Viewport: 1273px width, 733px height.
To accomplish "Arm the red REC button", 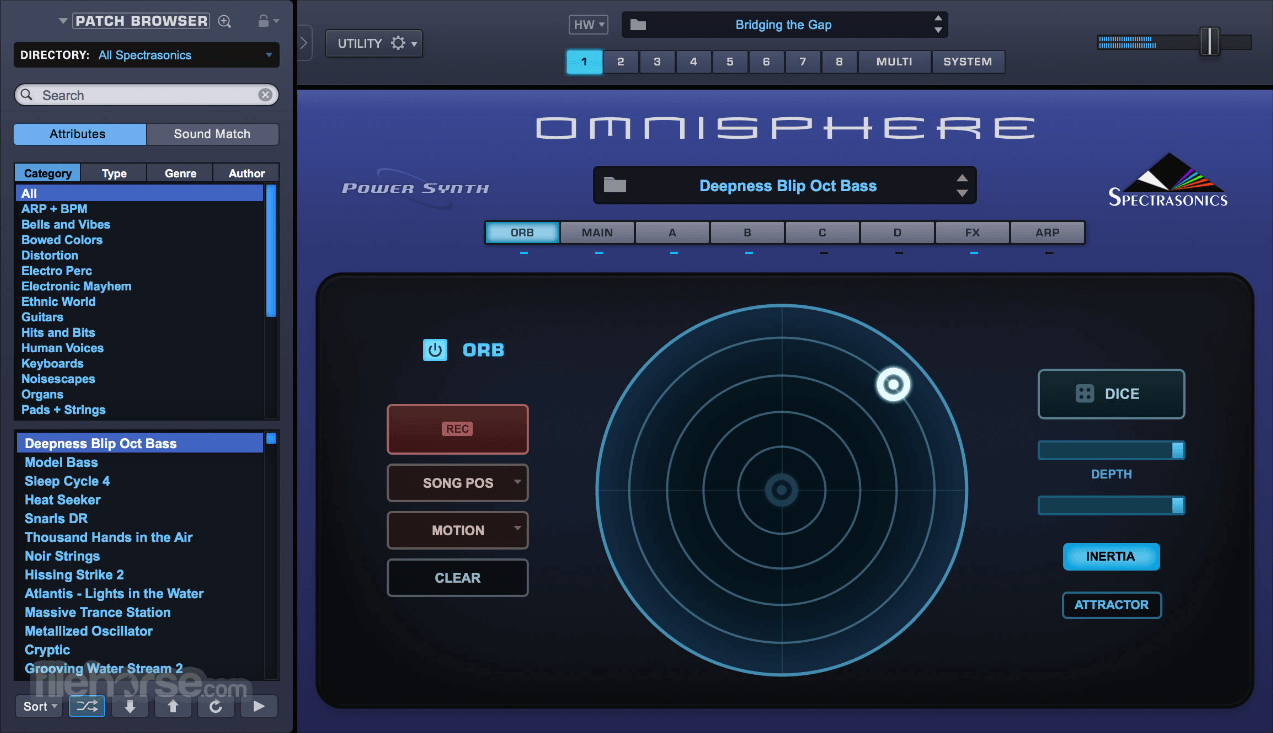I will click(x=458, y=429).
